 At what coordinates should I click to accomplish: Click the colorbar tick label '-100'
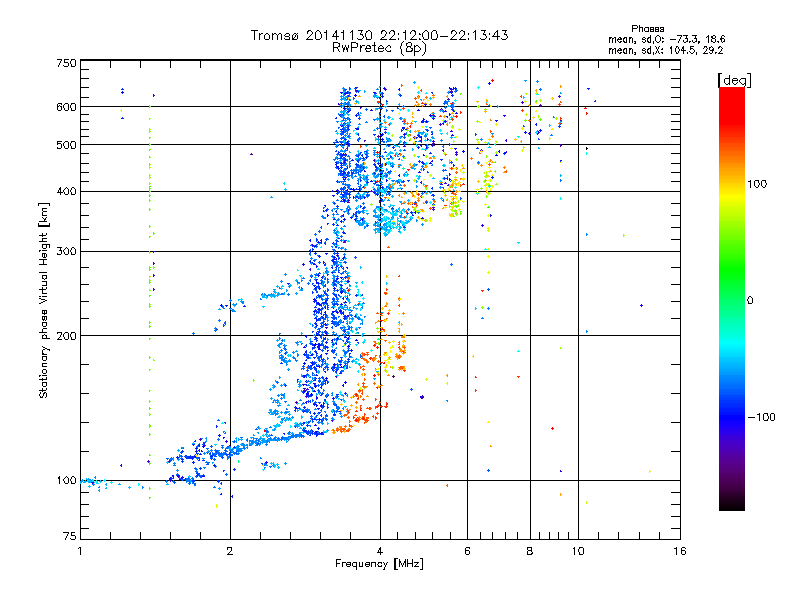click(x=761, y=417)
